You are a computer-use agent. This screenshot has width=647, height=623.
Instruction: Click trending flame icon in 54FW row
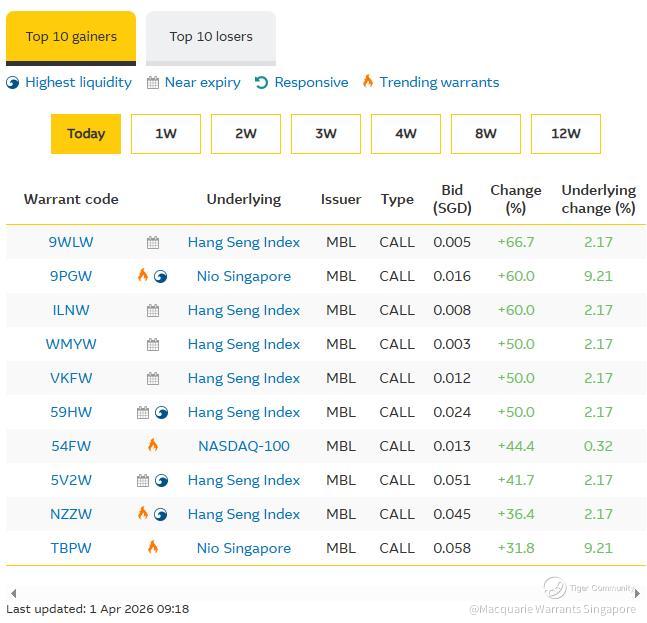coord(153,445)
